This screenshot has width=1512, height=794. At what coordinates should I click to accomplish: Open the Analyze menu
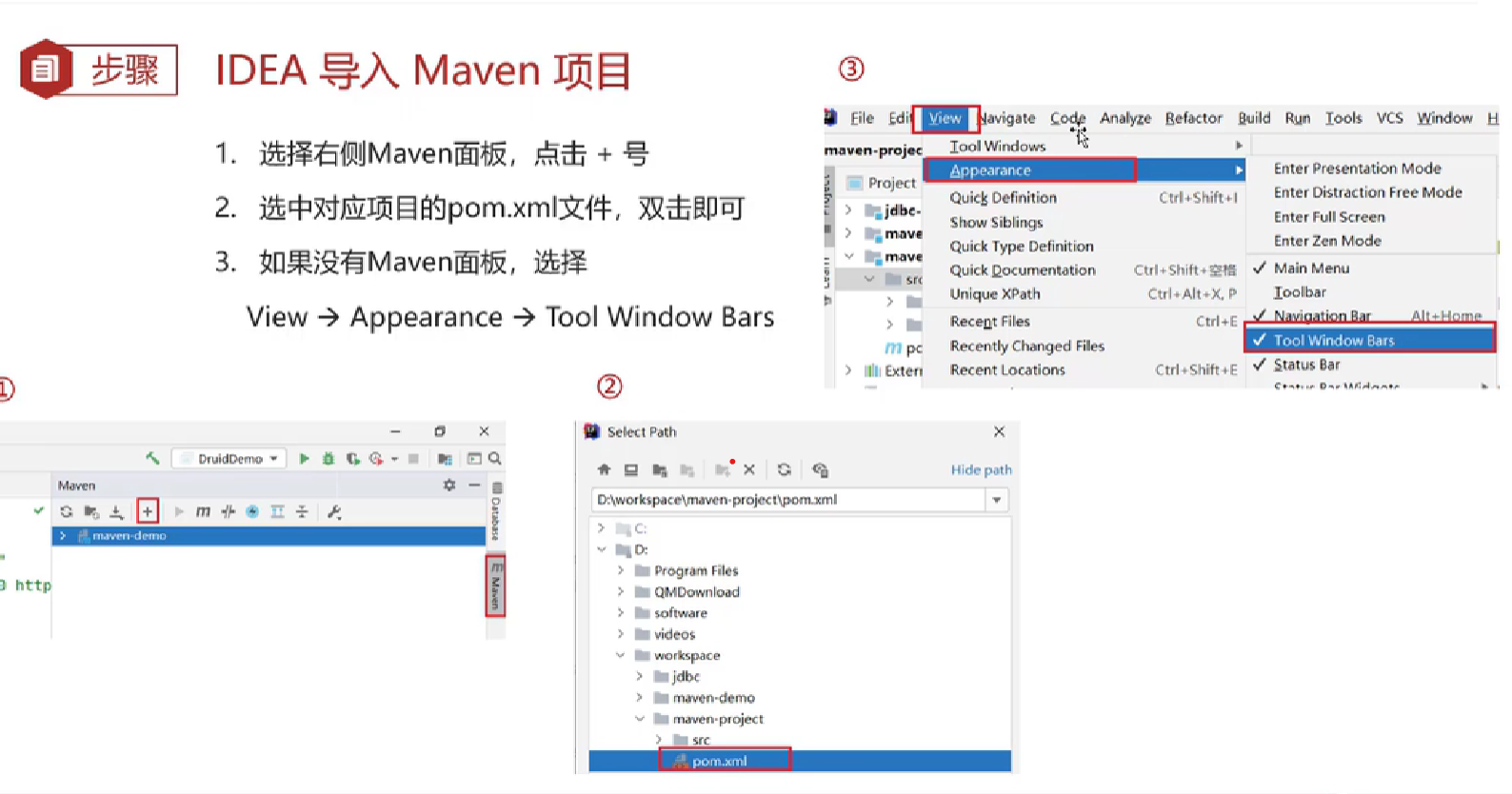tap(1125, 118)
